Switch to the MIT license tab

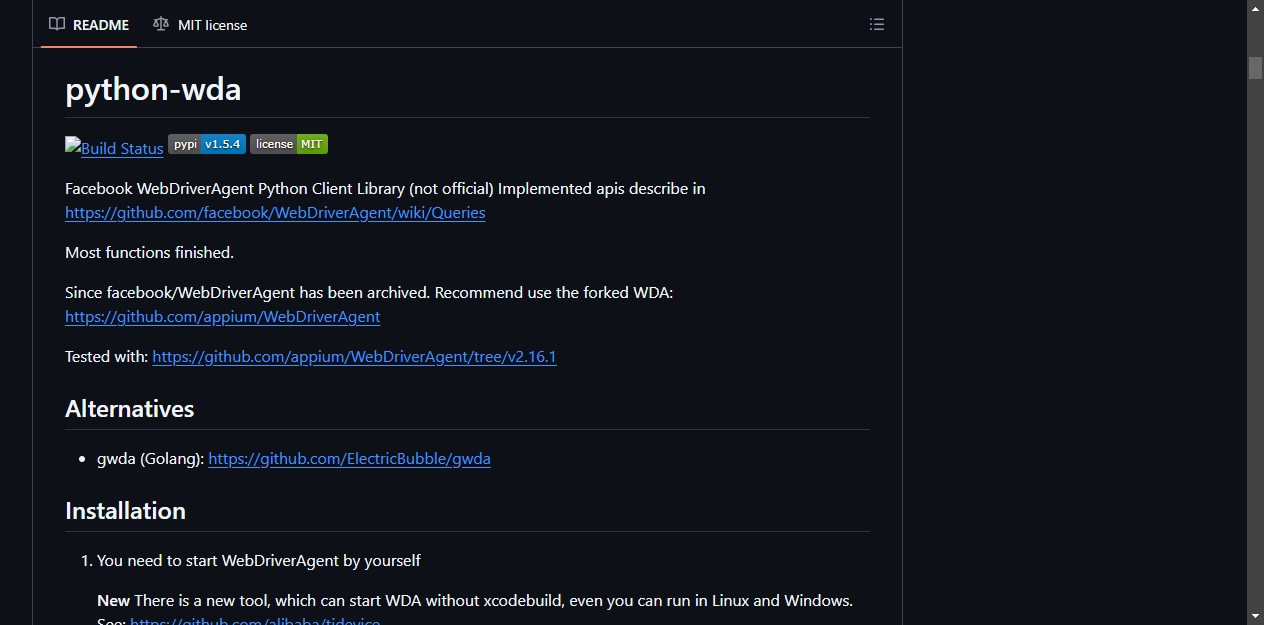coord(200,25)
